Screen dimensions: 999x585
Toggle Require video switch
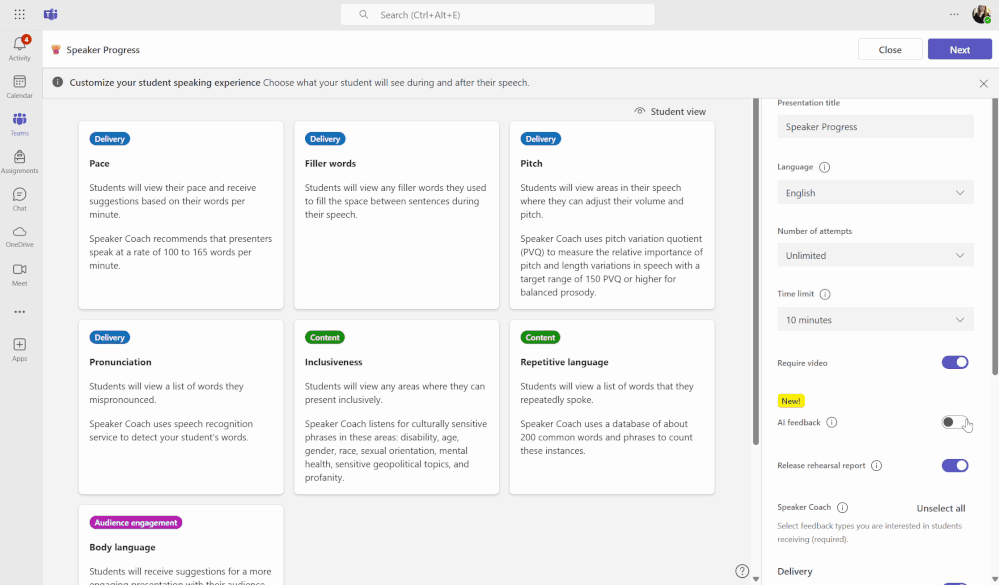coord(954,363)
